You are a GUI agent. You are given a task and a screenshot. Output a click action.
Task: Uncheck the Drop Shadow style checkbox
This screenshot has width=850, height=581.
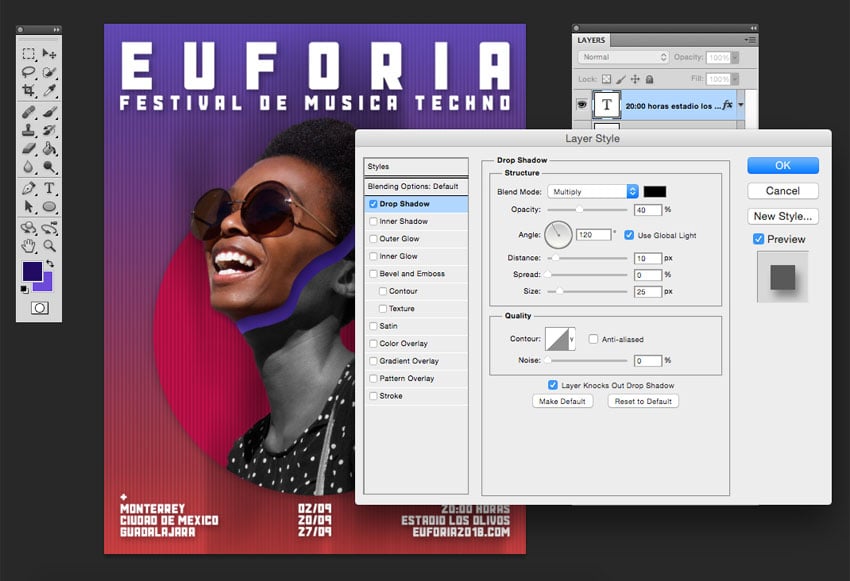(373, 204)
